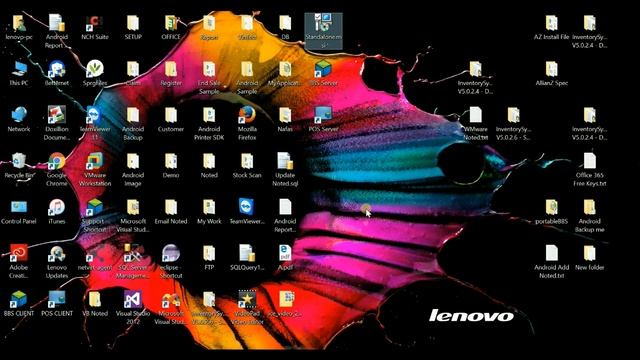Select the InventorySy V5.0.2.6 folder
This screenshot has width=640, height=360.
click(513, 116)
